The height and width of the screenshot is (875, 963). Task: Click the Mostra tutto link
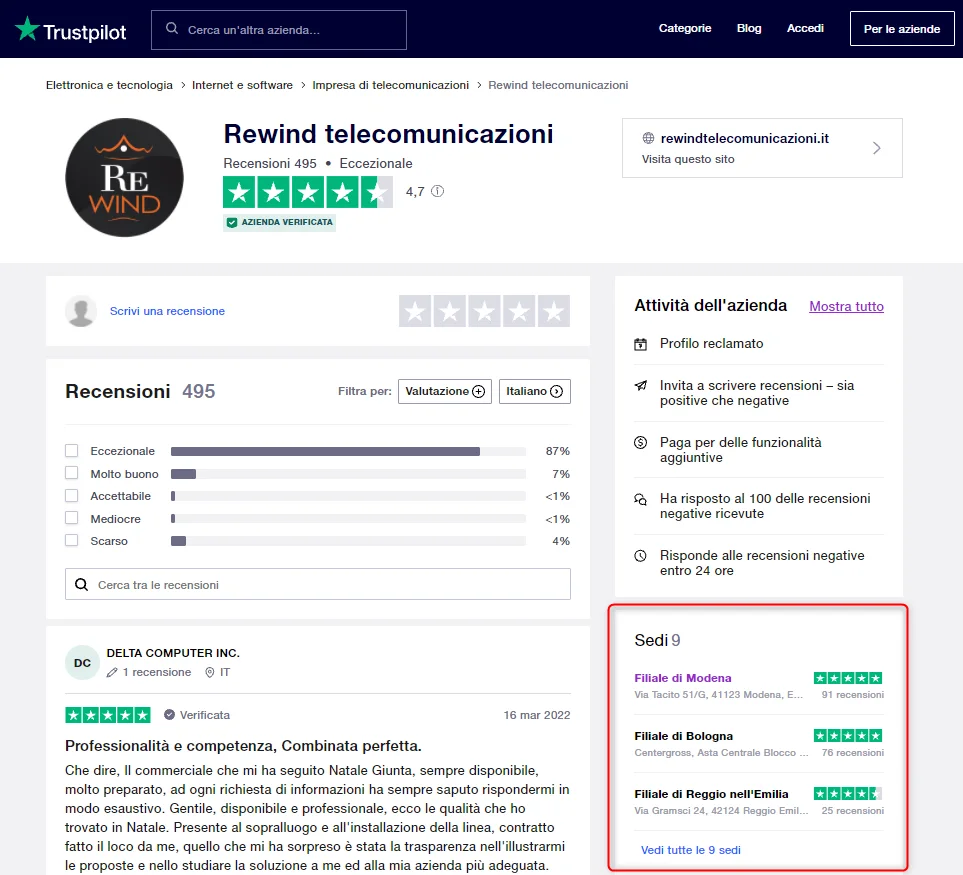(846, 306)
